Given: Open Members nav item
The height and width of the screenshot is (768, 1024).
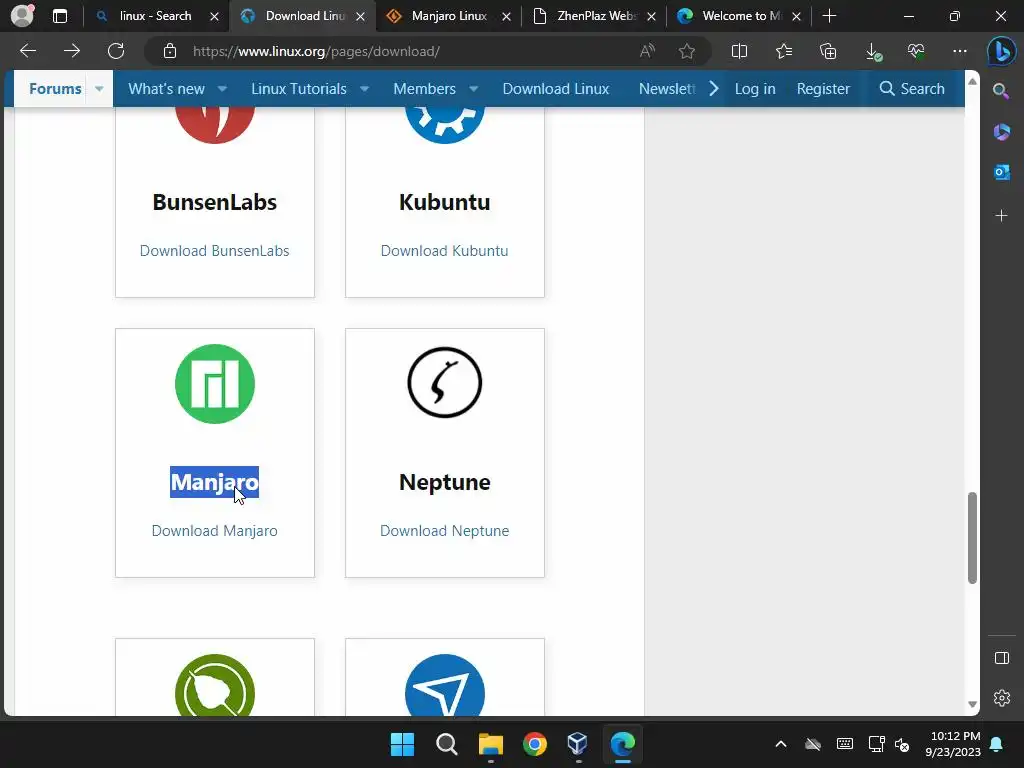Looking at the screenshot, I should coord(424,89).
